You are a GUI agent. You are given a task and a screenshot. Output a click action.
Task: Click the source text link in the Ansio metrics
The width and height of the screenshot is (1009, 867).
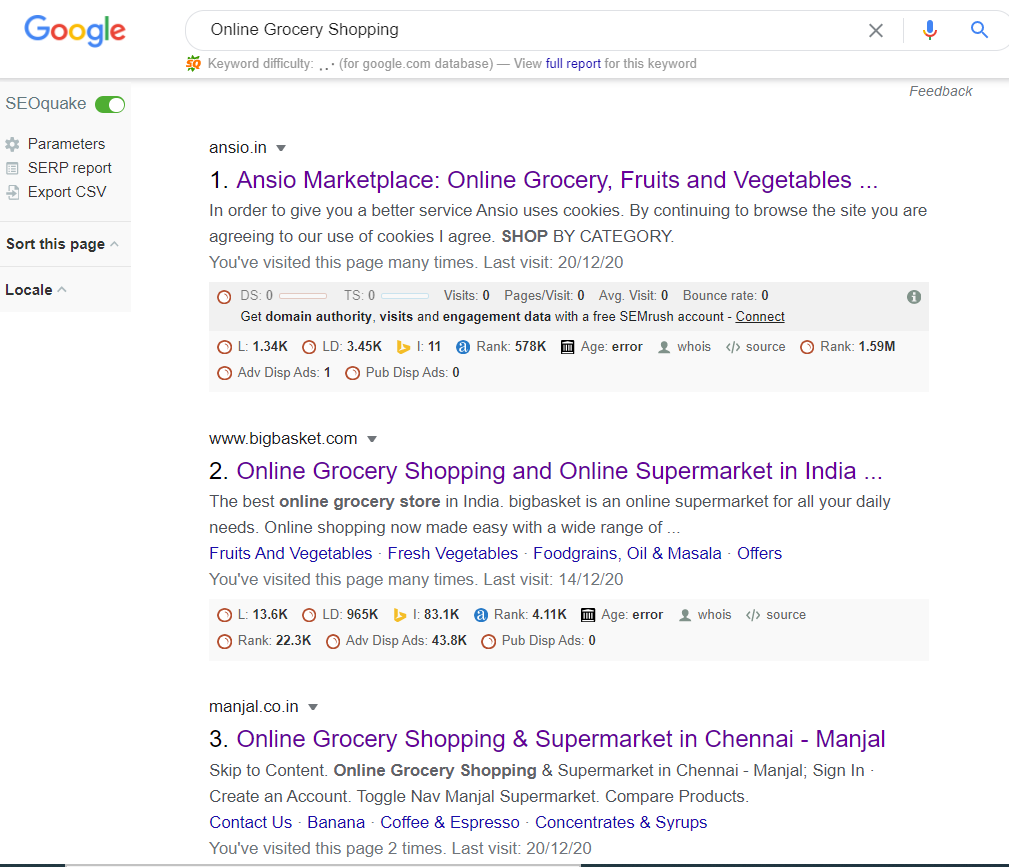point(765,347)
